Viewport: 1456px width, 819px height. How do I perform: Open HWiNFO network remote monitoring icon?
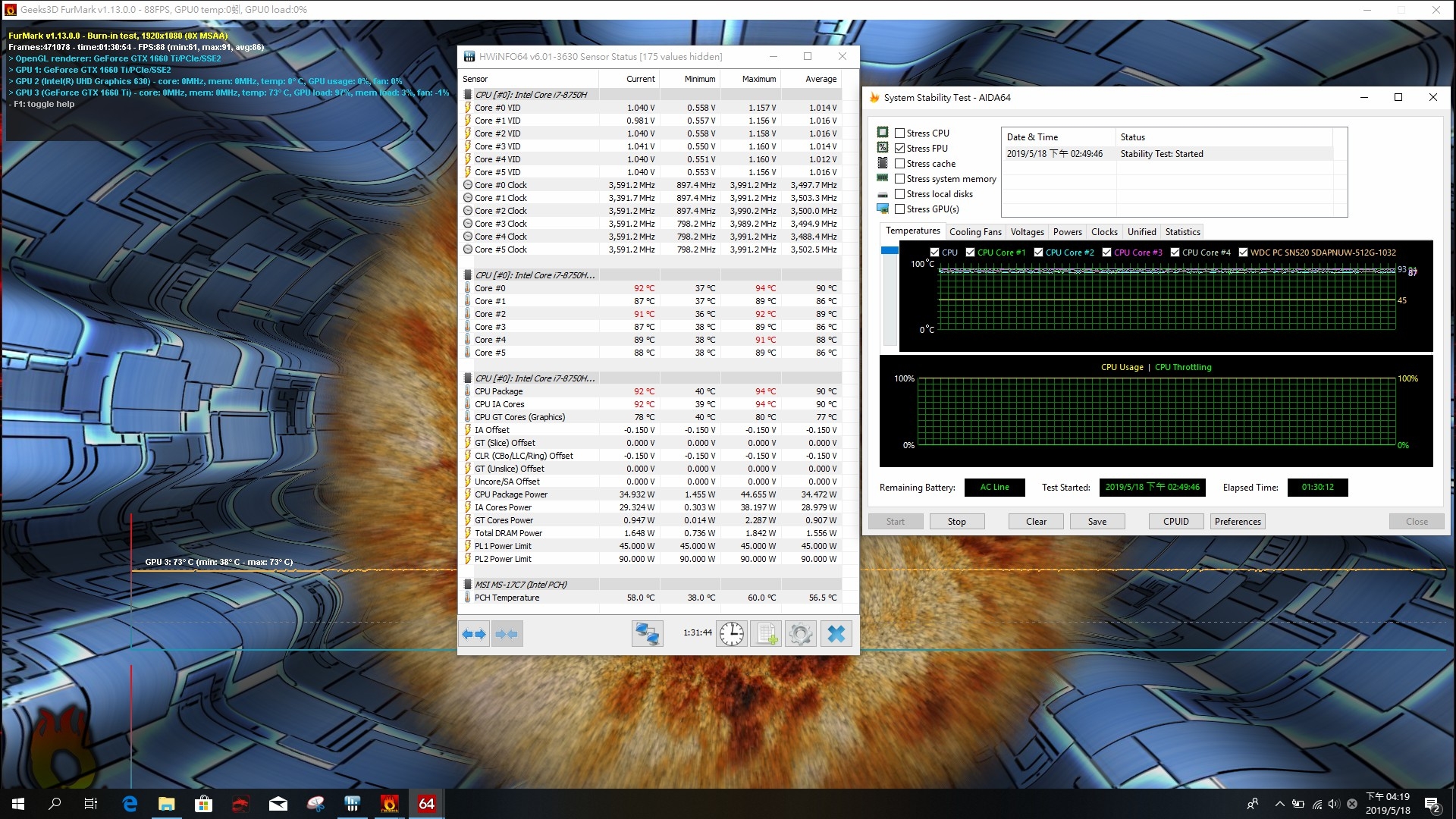pyautogui.click(x=647, y=634)
